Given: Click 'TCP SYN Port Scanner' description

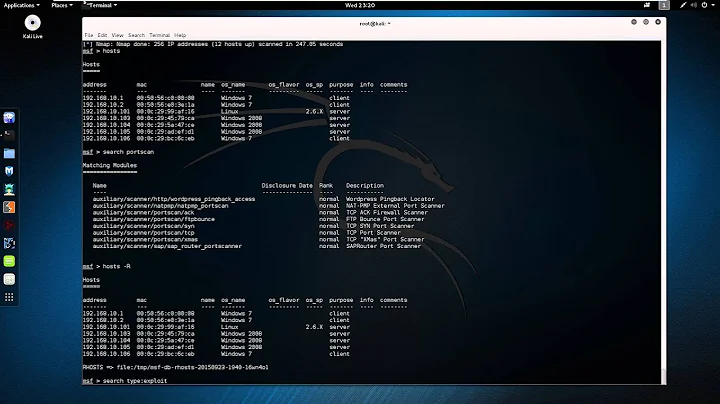Looking at the screenshot, I should pos(380,226).
